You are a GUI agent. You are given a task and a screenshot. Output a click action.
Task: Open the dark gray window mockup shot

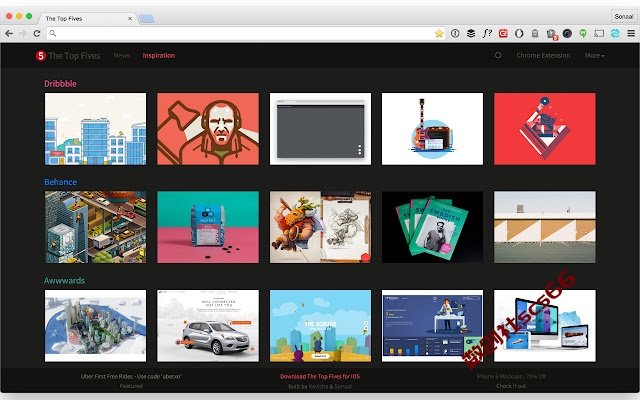click(x=320, y=129)
